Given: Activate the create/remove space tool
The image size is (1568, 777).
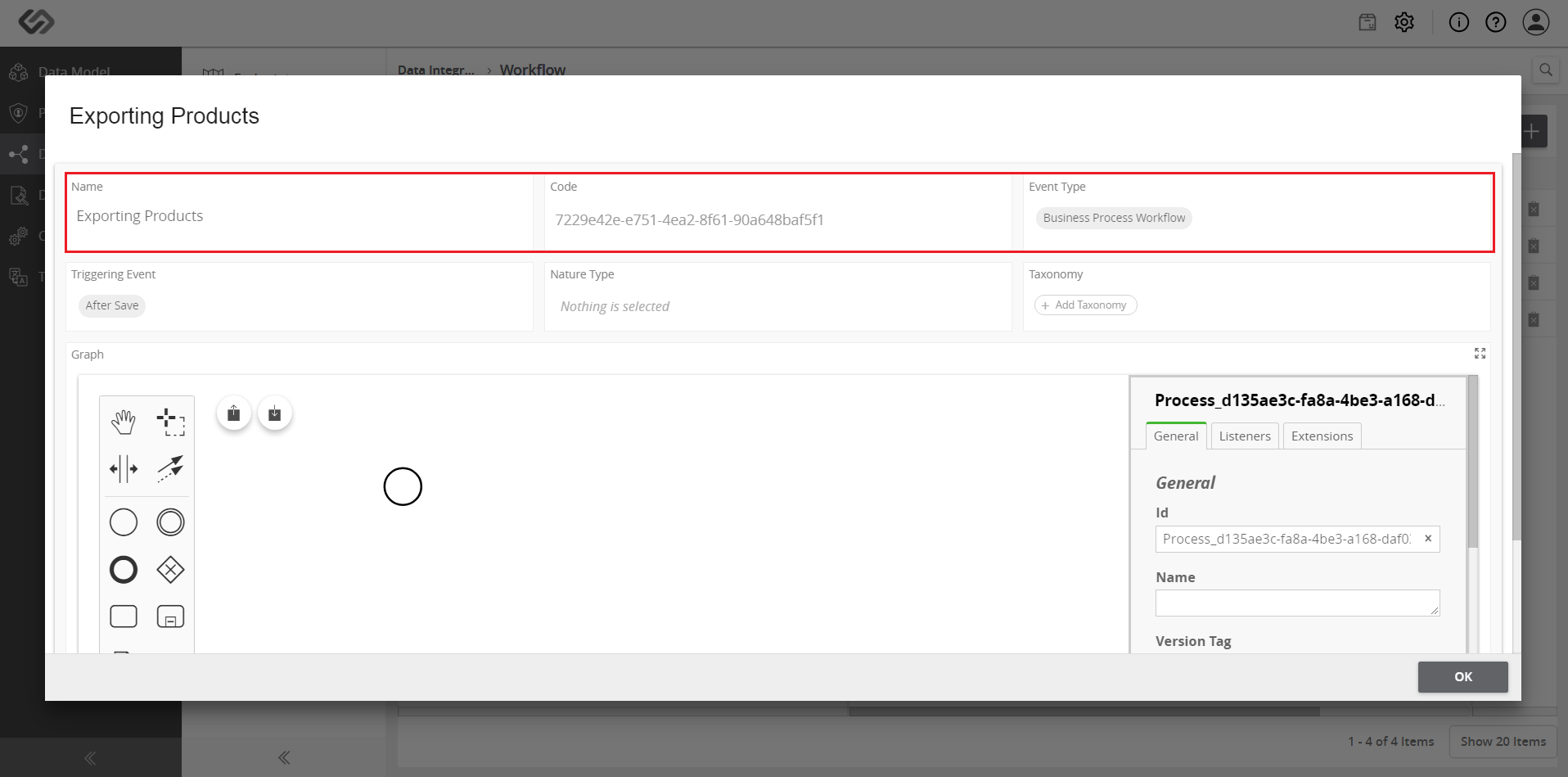Looking at the screenshot, I should pos(124,469).
